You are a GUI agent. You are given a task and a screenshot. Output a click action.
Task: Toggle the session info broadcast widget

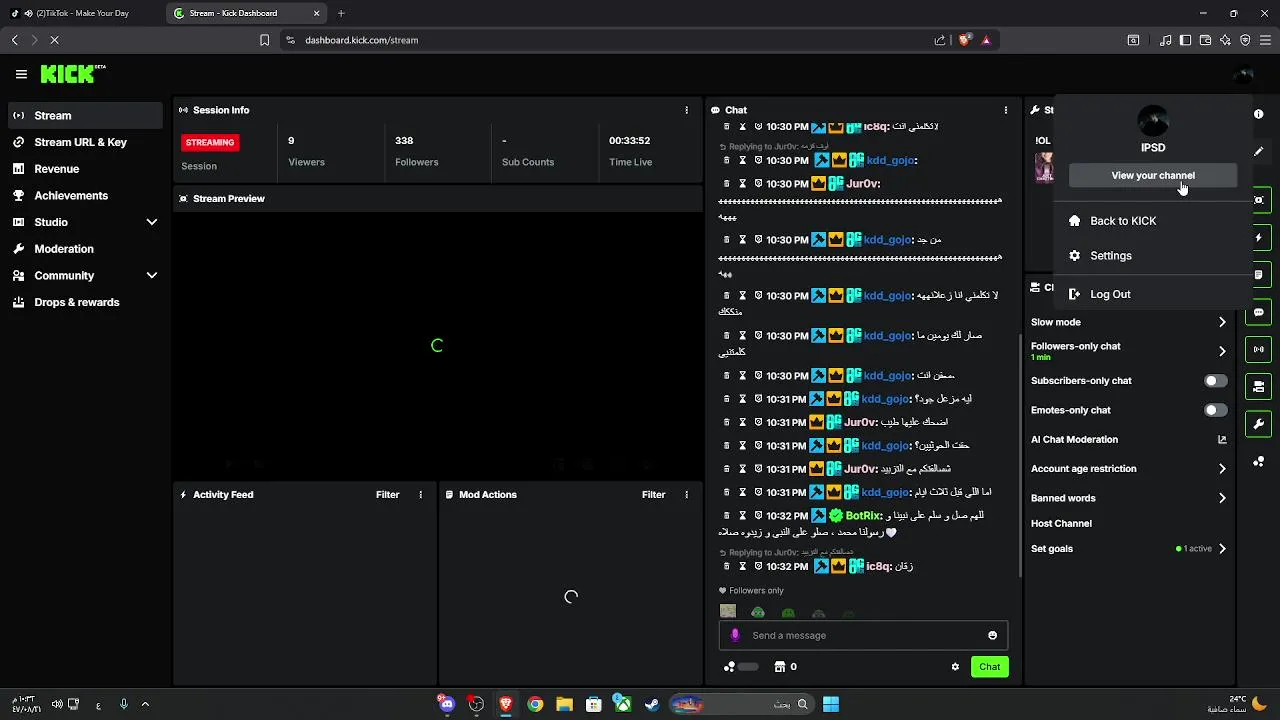point(1258,349)
